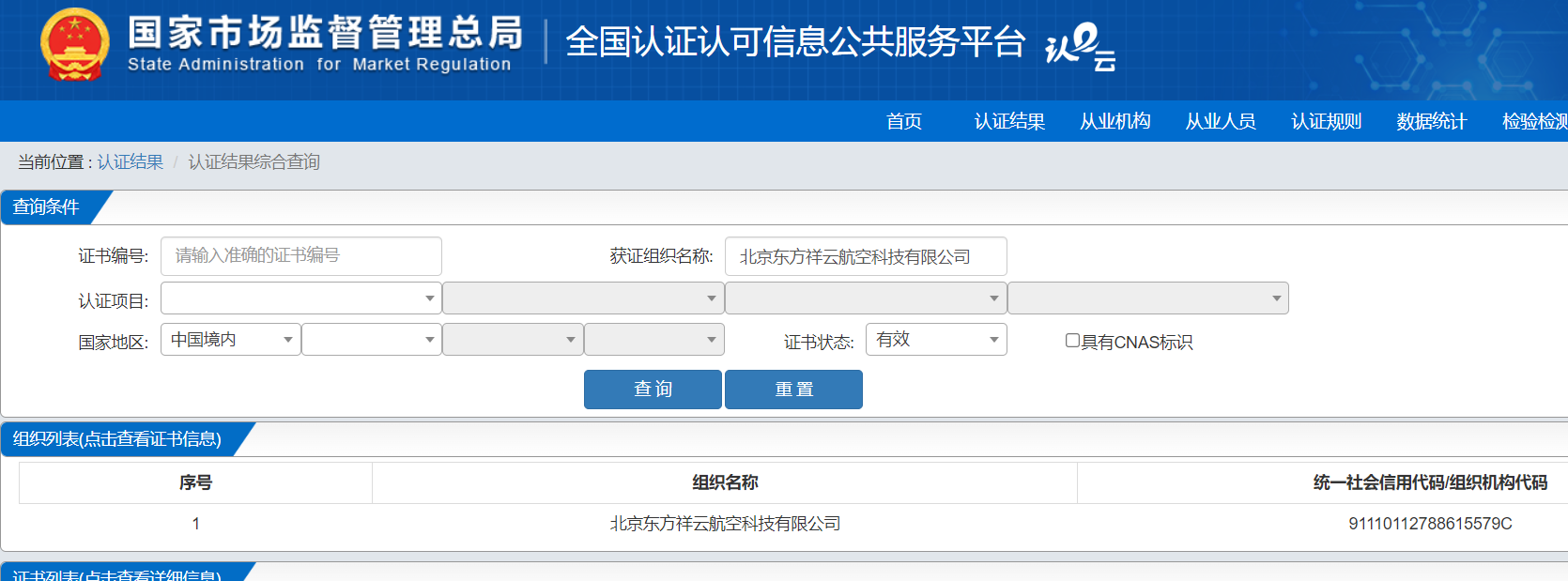The width and height of the screenshot is (1568, 581).
Task: Click the 认证结果综合查询 breadcrumb text
Action: [x=254, y=161]
